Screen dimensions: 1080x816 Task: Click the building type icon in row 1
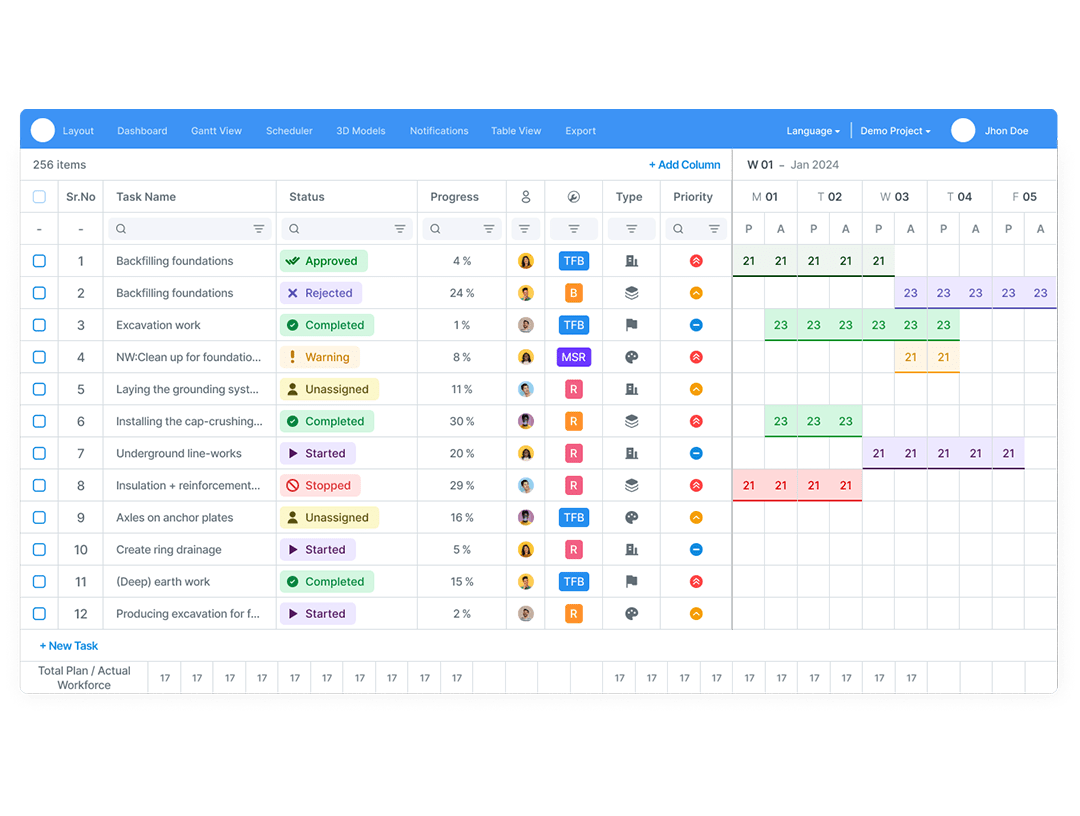click(x=631, y=261)
